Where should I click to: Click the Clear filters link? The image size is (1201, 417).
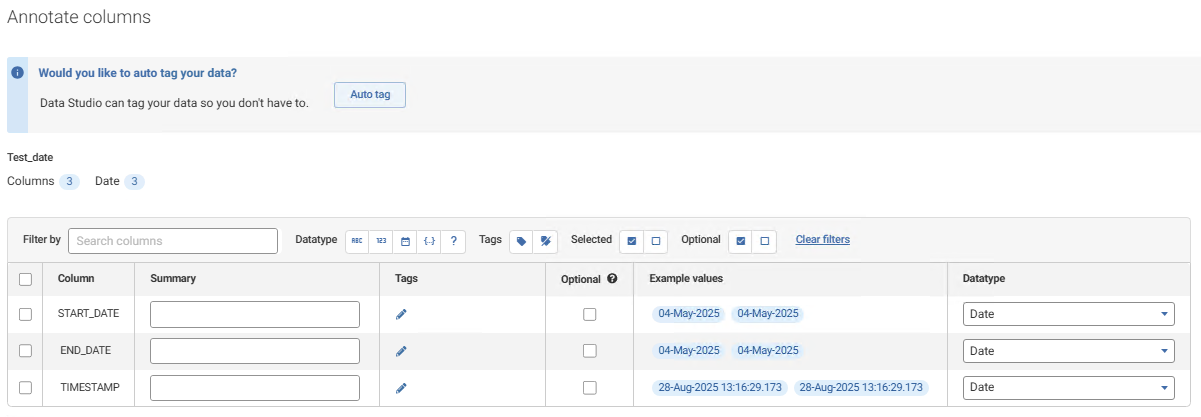(823, 240)
